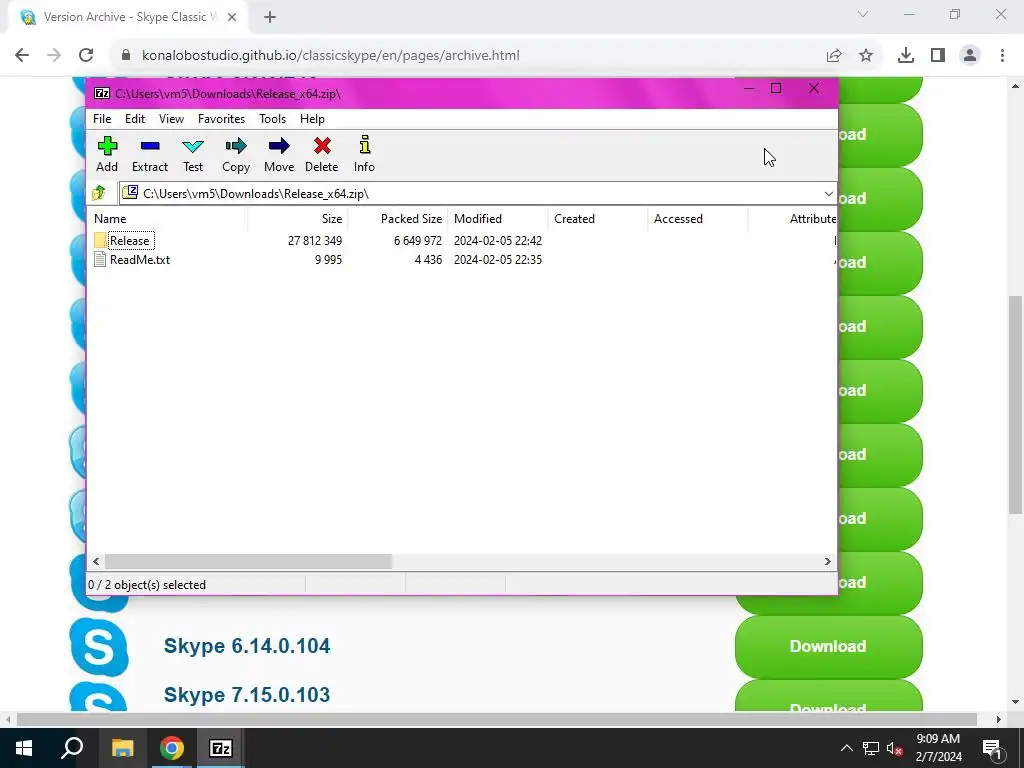This screenshot has height=768, width=1024.
Task: Open Chrome tab search chevron
Action: (863, 14)
